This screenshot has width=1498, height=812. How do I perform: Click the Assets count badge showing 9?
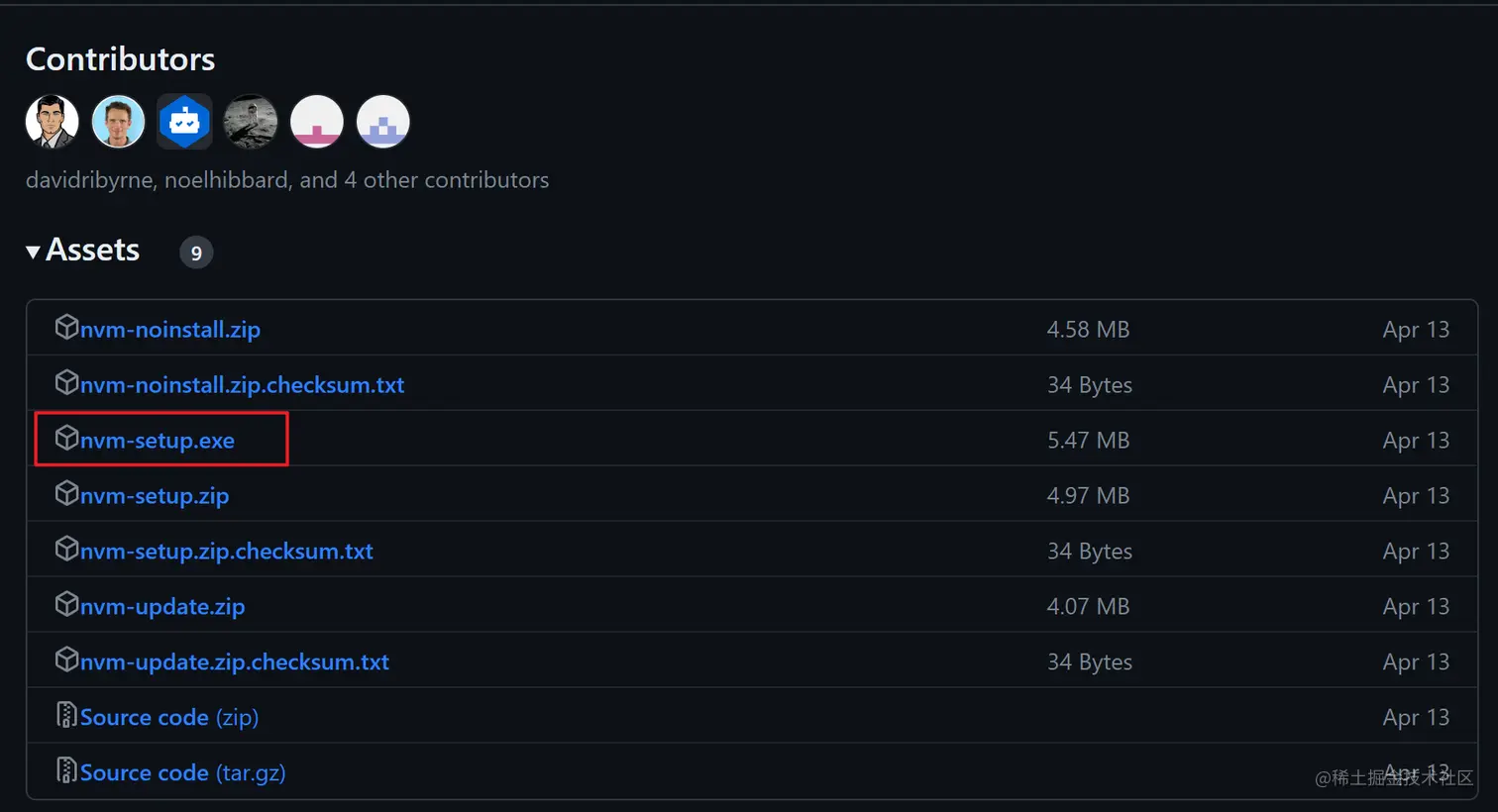point(196,253)
